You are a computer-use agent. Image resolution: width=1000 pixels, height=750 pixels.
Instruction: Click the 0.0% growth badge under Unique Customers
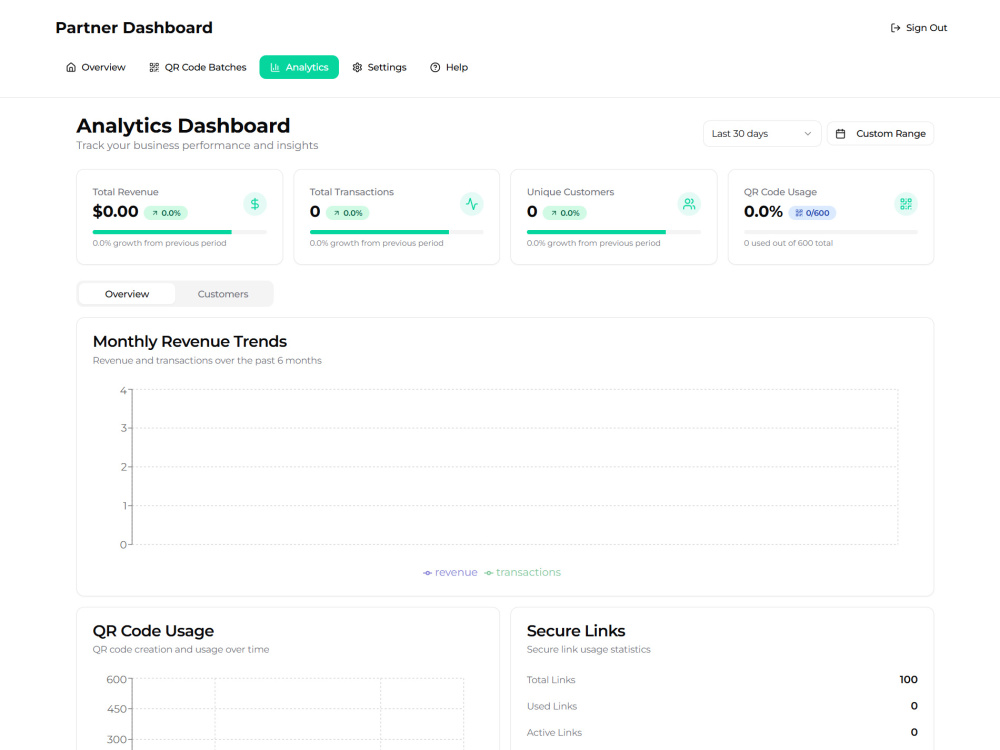(x=564, y=213)
